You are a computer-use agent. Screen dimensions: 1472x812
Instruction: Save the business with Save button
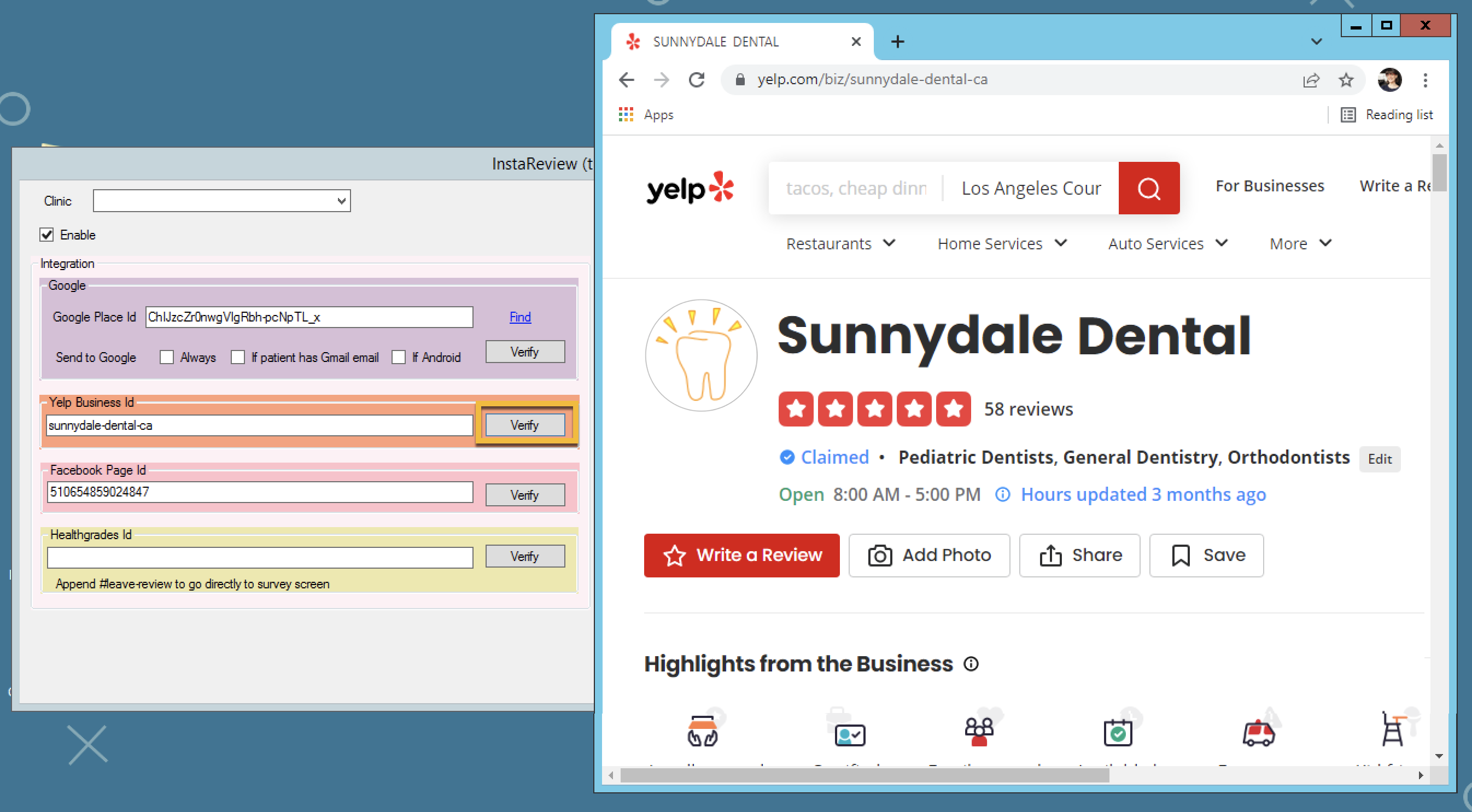pyautogui.click(x=1206, y=556)
